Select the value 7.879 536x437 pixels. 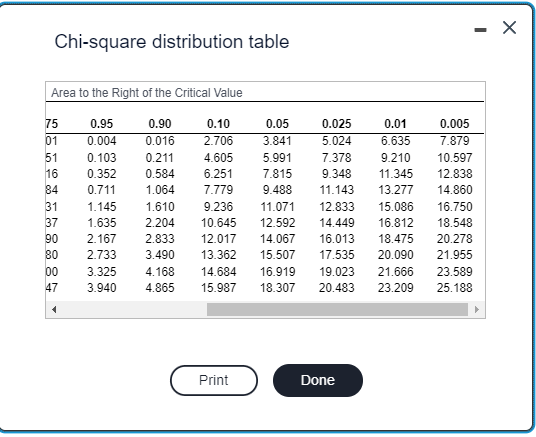(455, 141)
